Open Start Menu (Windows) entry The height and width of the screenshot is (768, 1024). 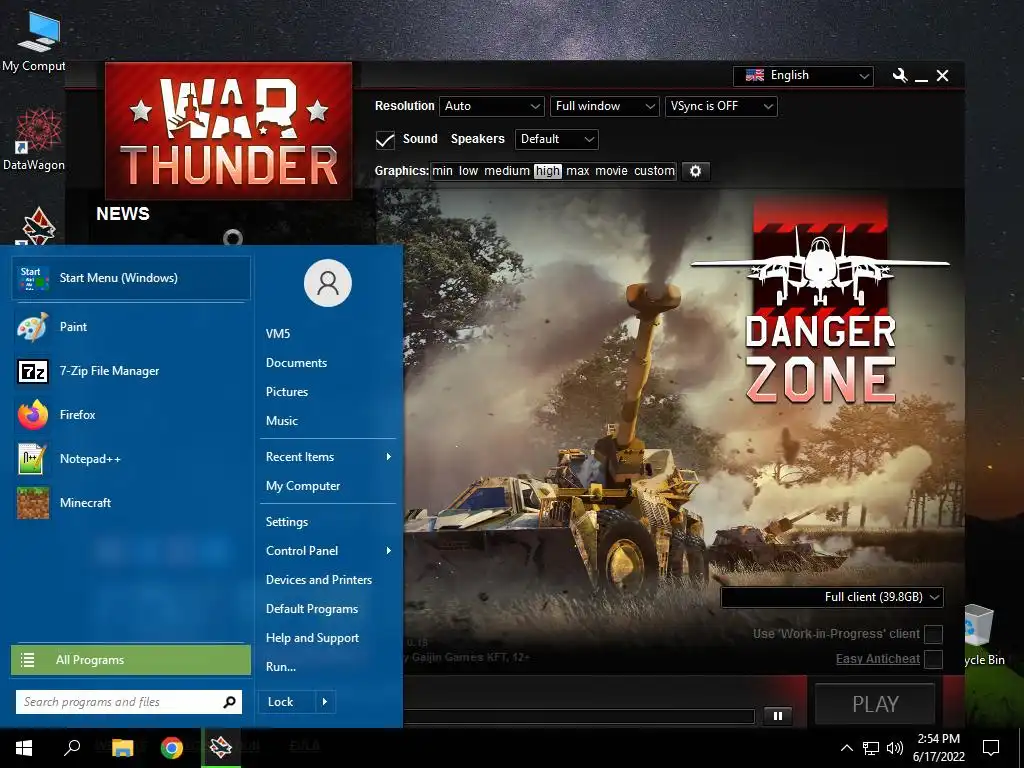(x=131, y=278)
